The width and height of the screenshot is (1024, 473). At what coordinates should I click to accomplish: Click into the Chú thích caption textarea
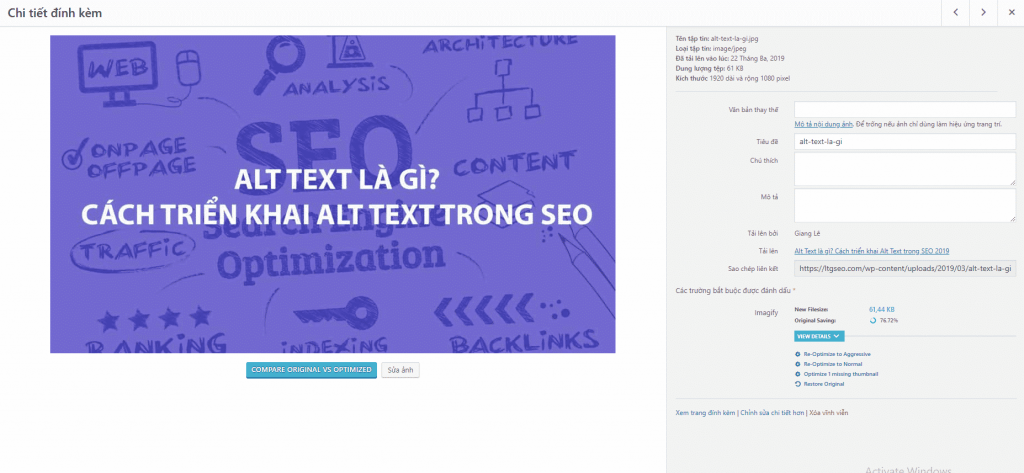(904, 170)
